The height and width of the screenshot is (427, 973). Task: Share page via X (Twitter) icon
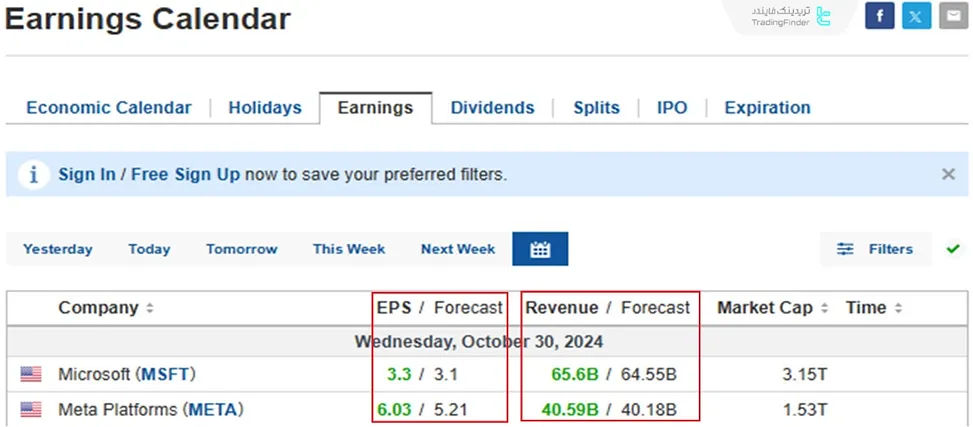(916, 16)
